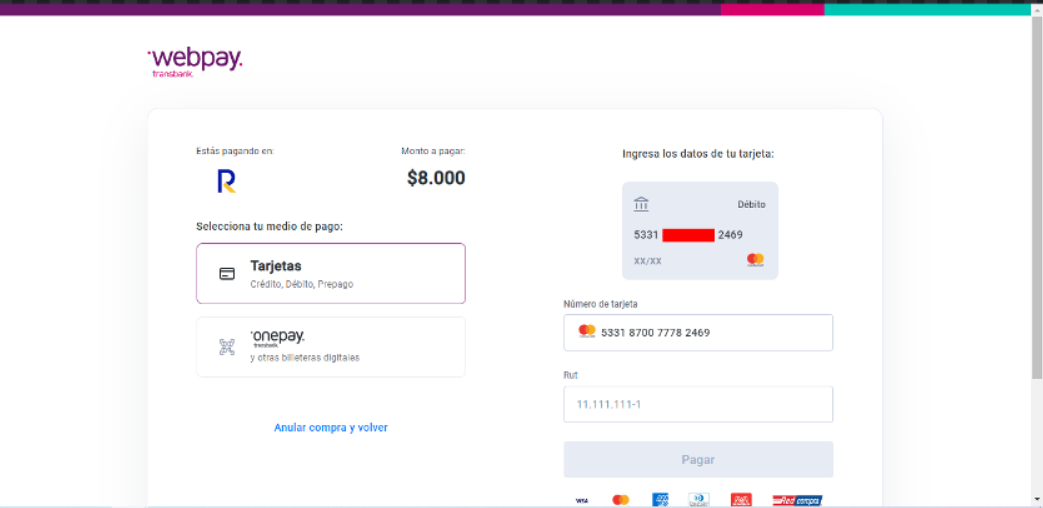Click the Mastercard icon inside card number field
This screenshot has width=1043, height=508.
(587, 332)
